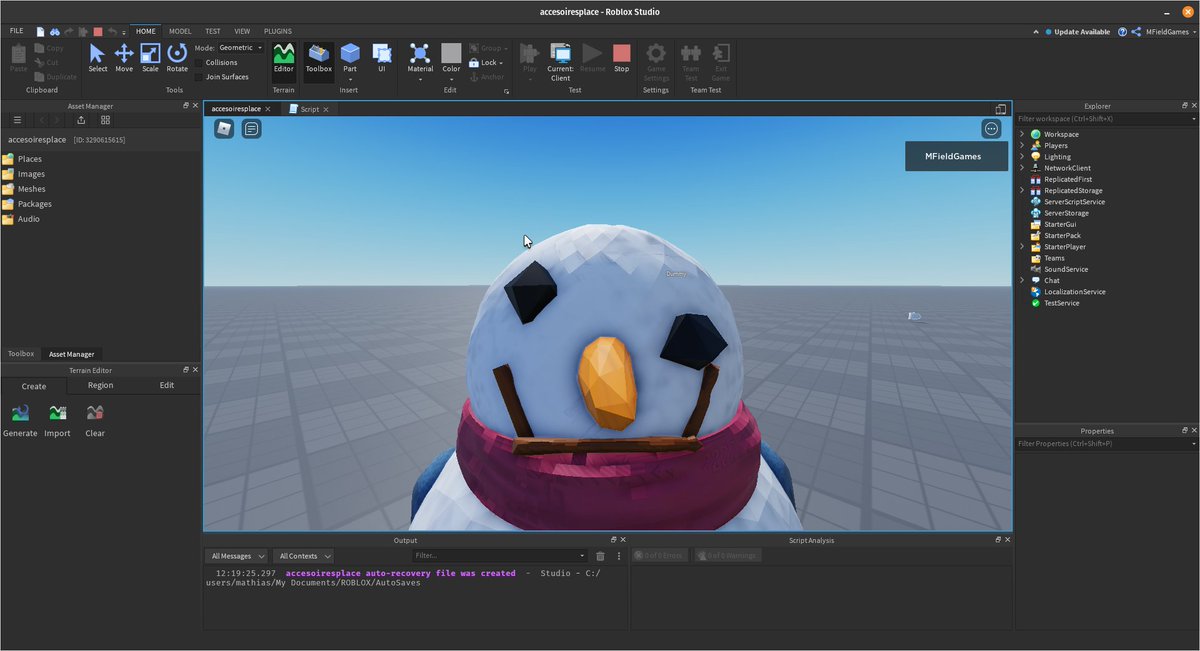Viewport: 1200px width, 651px height.
Task: Pick the Scale tool
Action: tap(150, 58)
